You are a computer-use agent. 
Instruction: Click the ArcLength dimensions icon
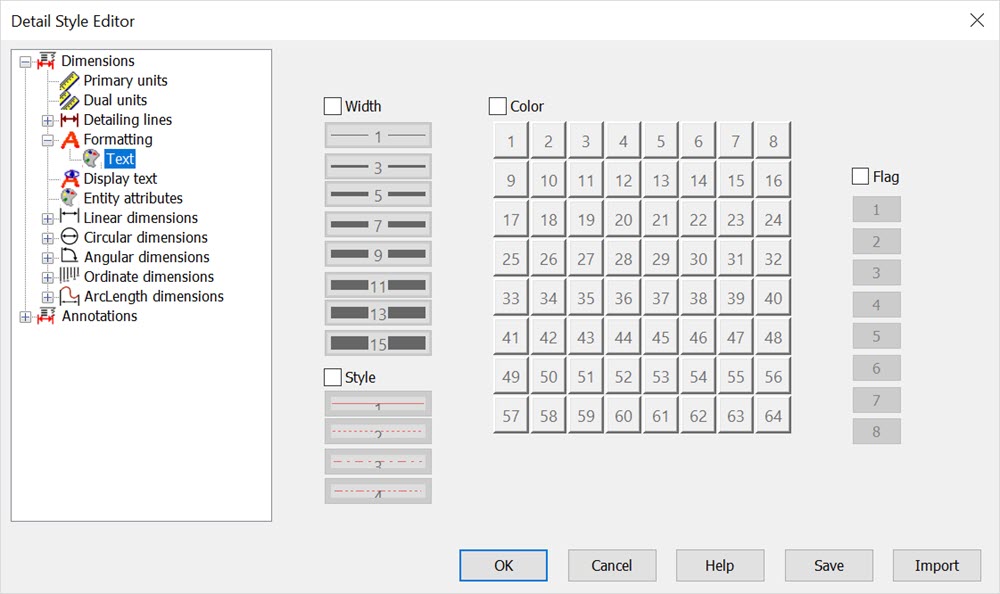pyautogui.click(x=69, y=296)
